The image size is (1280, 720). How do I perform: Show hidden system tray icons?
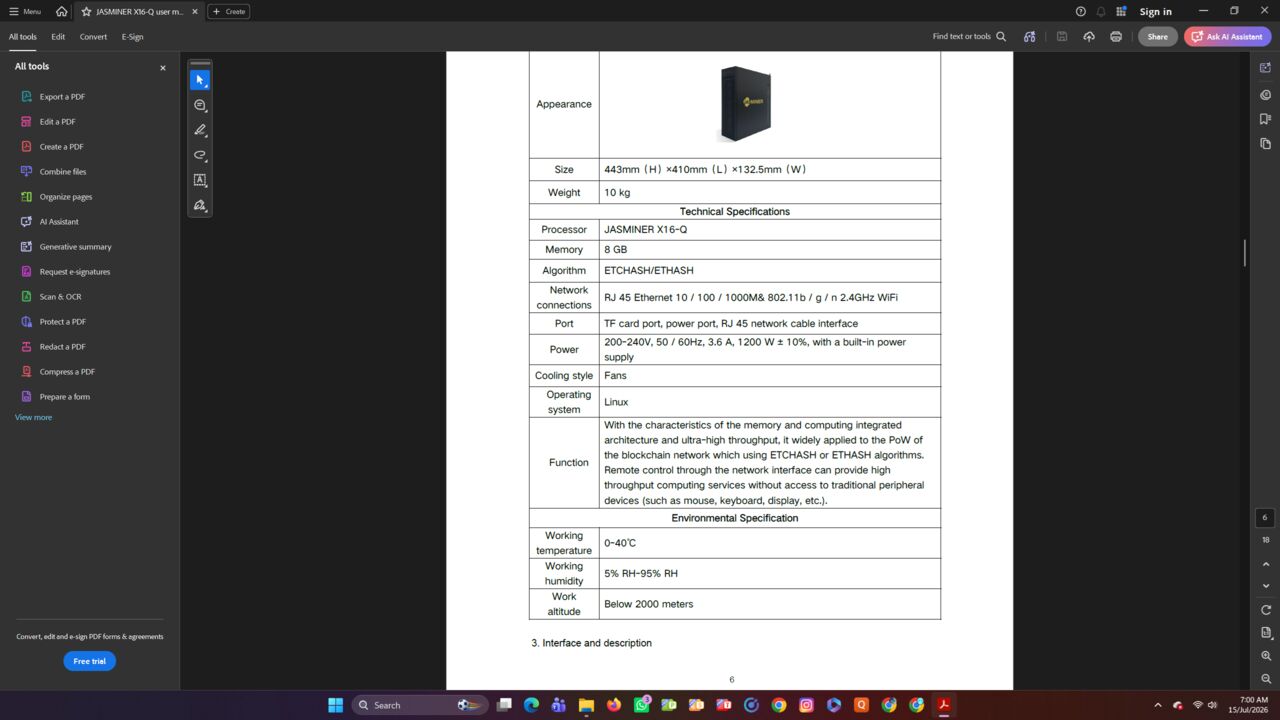click(x=1158, y=705)
